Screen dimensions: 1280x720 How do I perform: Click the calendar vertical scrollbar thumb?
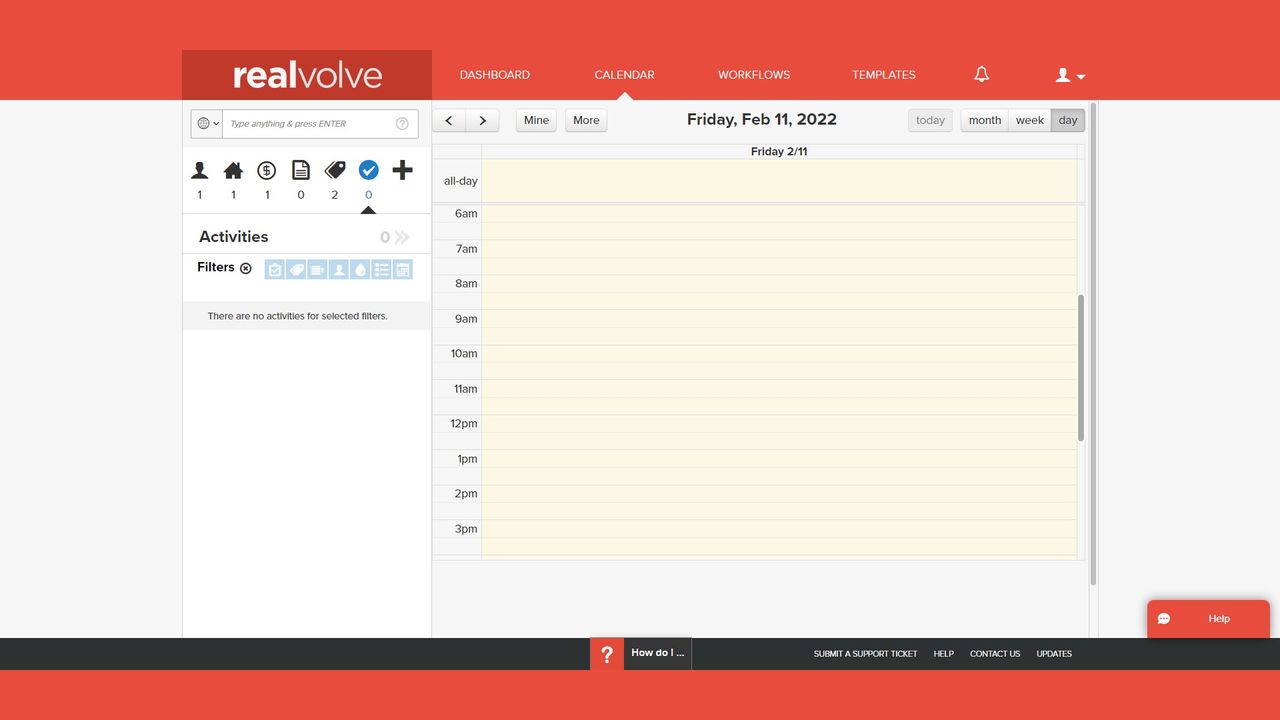click(1081, 368)
